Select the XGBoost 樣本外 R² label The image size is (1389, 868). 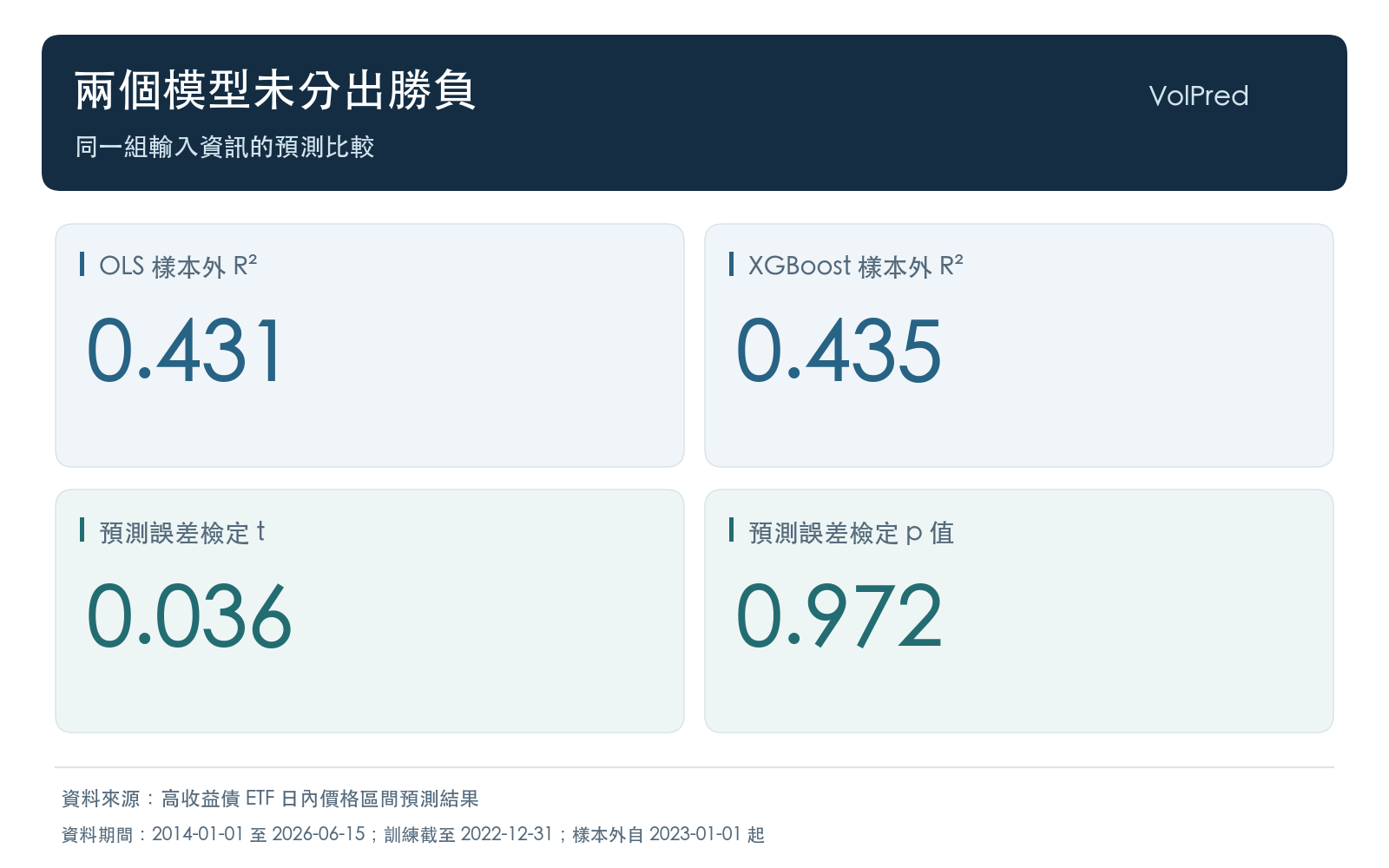[x=856, y=266]
